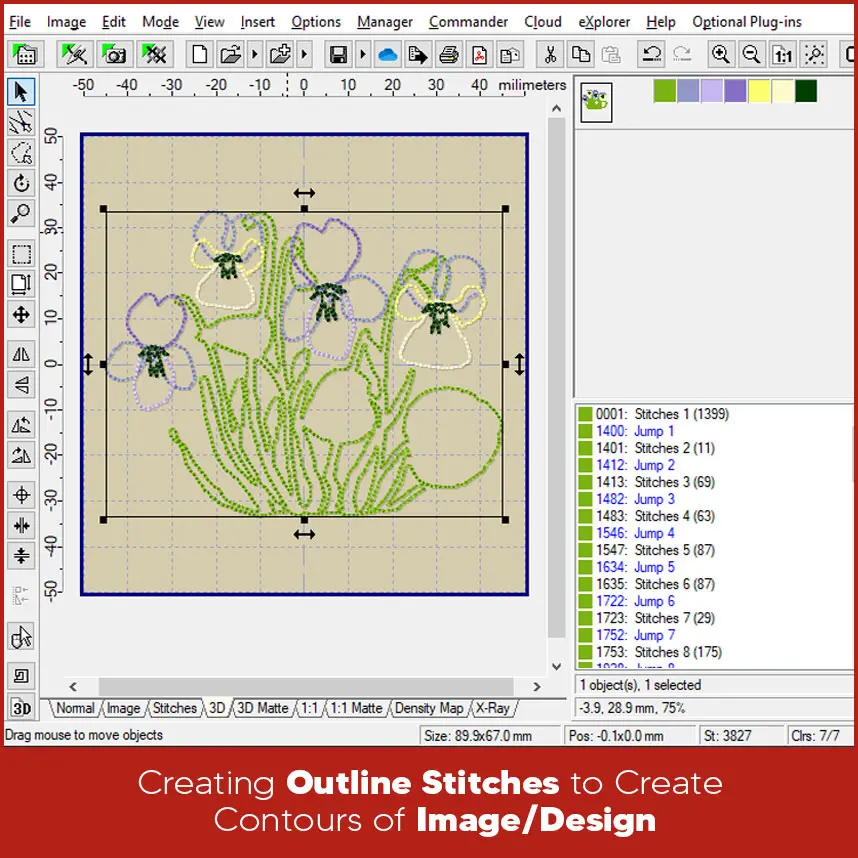
Task: Open the Commander menu
Action: [468, 21]
